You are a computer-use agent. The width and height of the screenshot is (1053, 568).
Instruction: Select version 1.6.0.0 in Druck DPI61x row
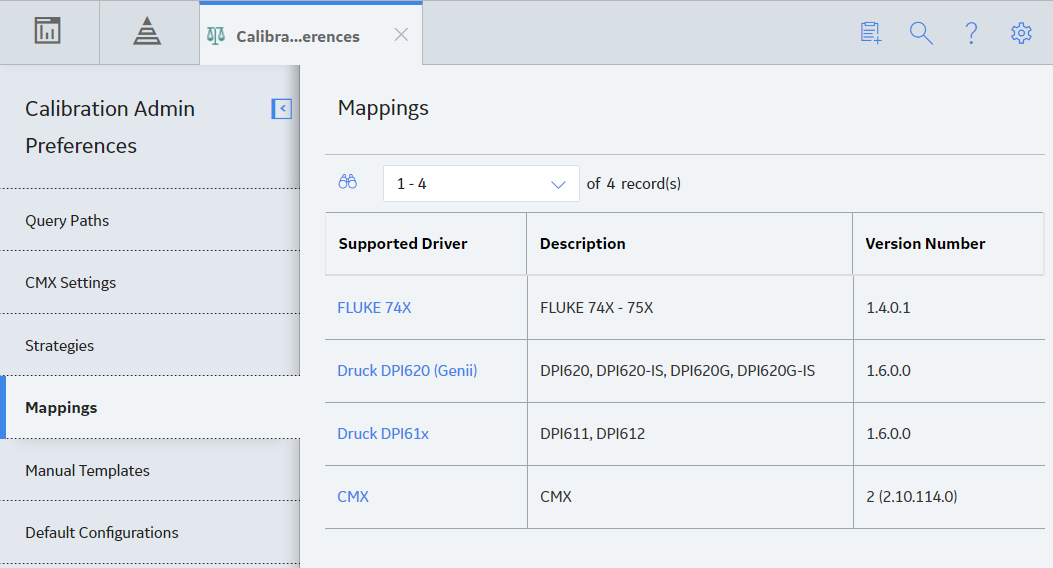pos(950,434)
